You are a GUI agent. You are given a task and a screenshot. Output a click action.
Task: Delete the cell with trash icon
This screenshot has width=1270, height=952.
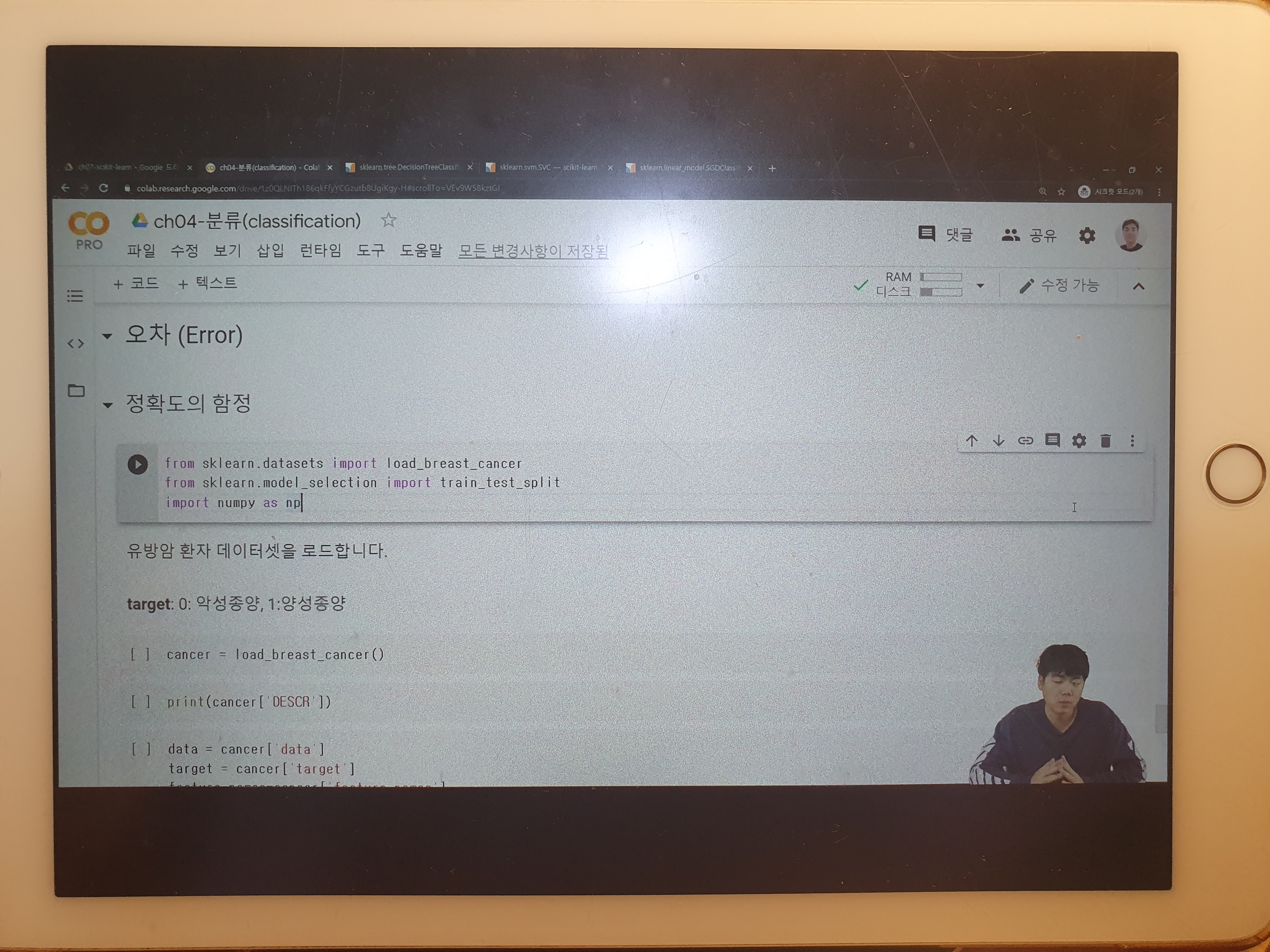click(x=1105, y=441)
